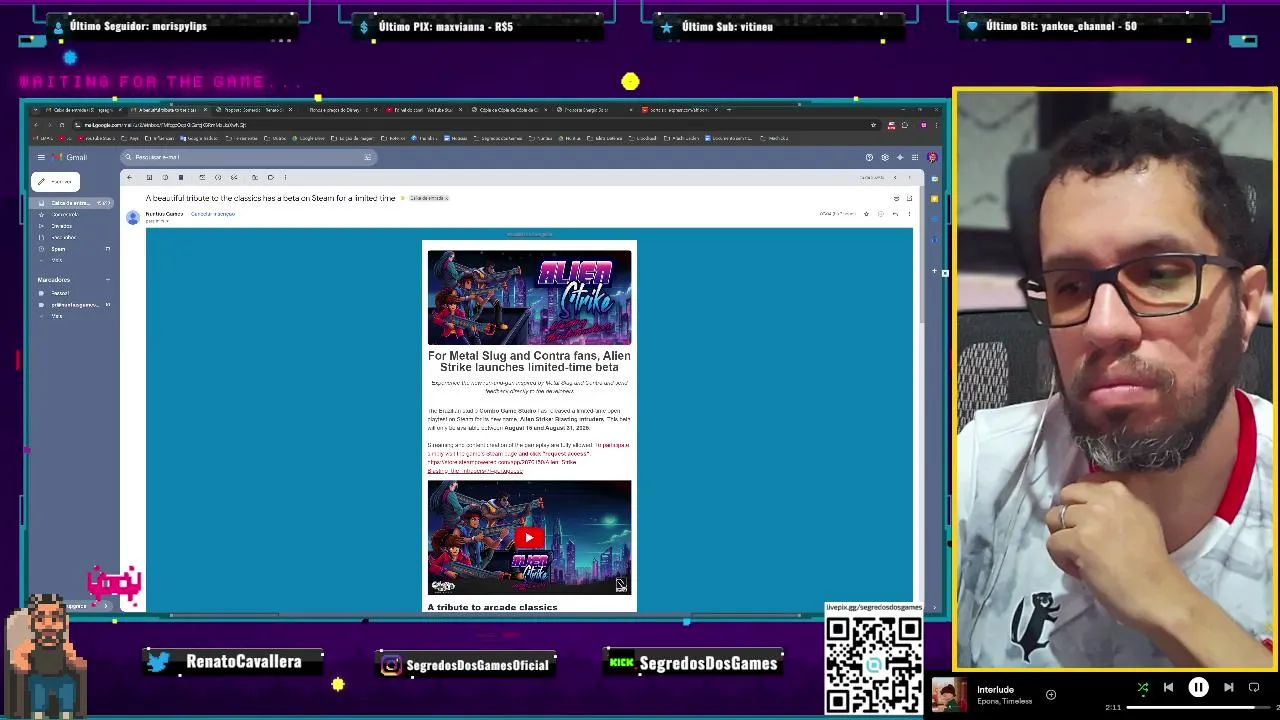This screenshot has height=720, width=1280.
Task: Click the Alien Strike banner image
Action: click(x=529, y=297)
